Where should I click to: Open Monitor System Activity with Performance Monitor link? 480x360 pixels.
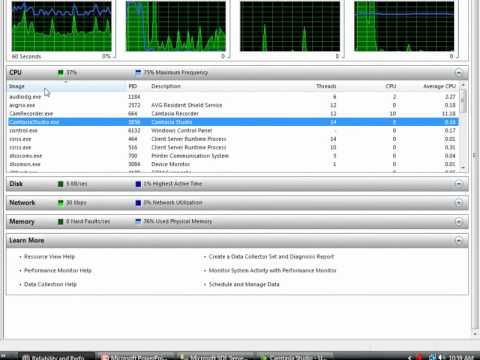click(x=272, y=270)
